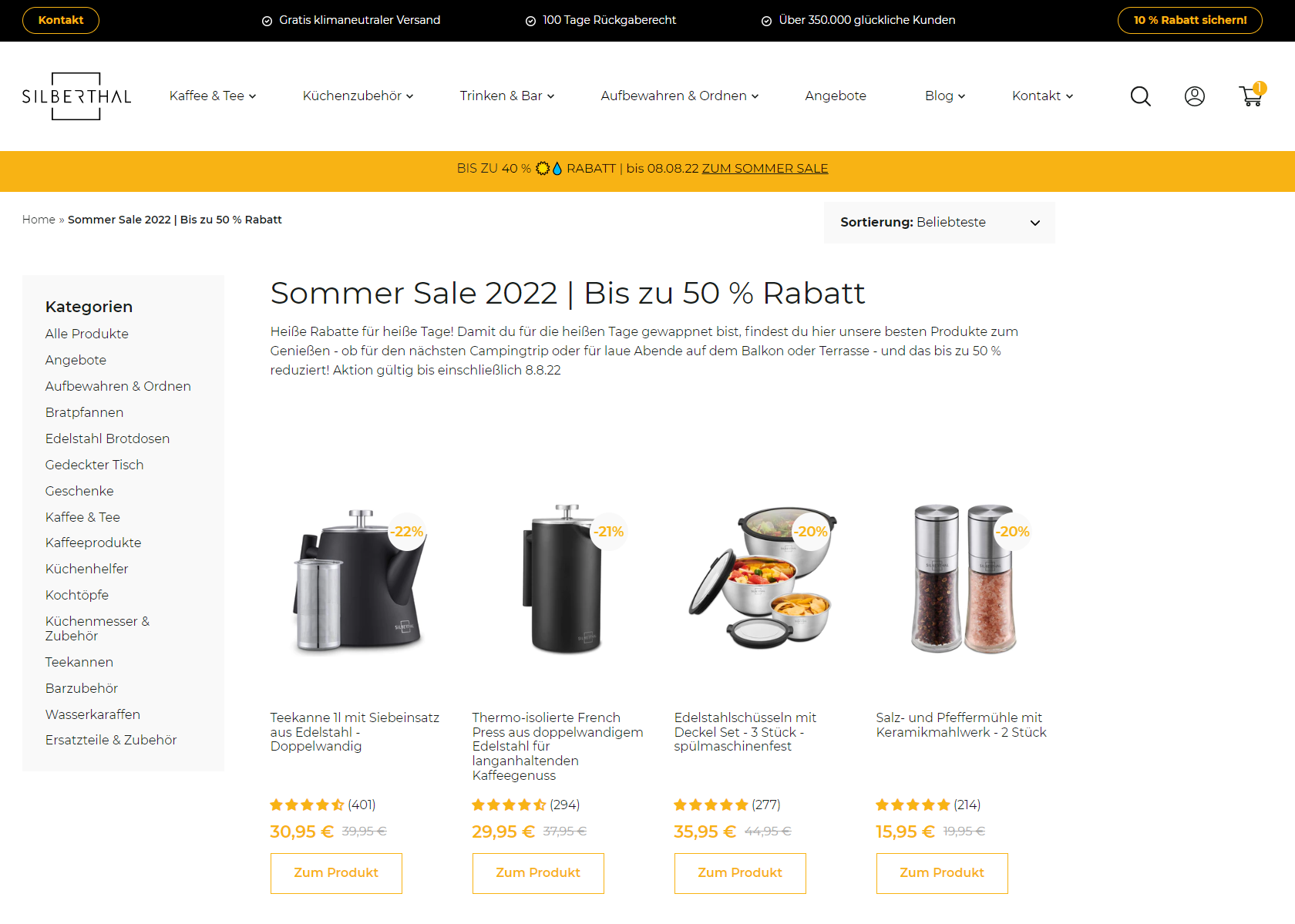1295x924 pixels.
Task: Click the 10 % Rabatt sichern button
Action: click(1189, 20)
